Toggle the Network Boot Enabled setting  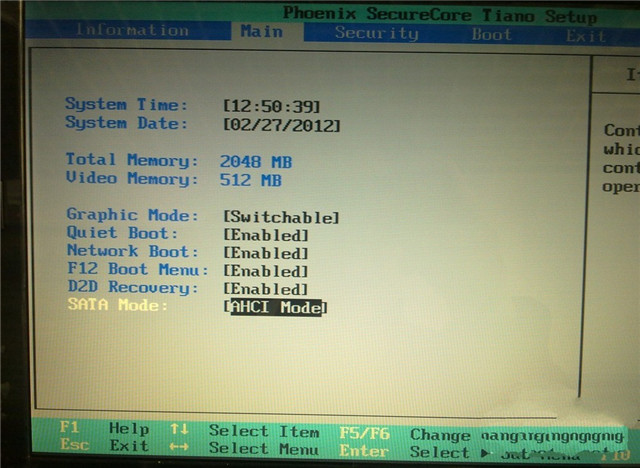(x=266, y=253)
